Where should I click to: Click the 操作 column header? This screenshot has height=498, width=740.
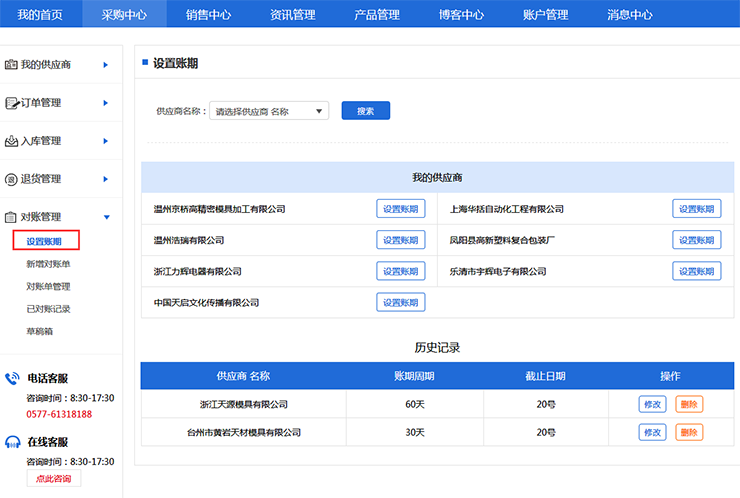[x=670, y=376]
